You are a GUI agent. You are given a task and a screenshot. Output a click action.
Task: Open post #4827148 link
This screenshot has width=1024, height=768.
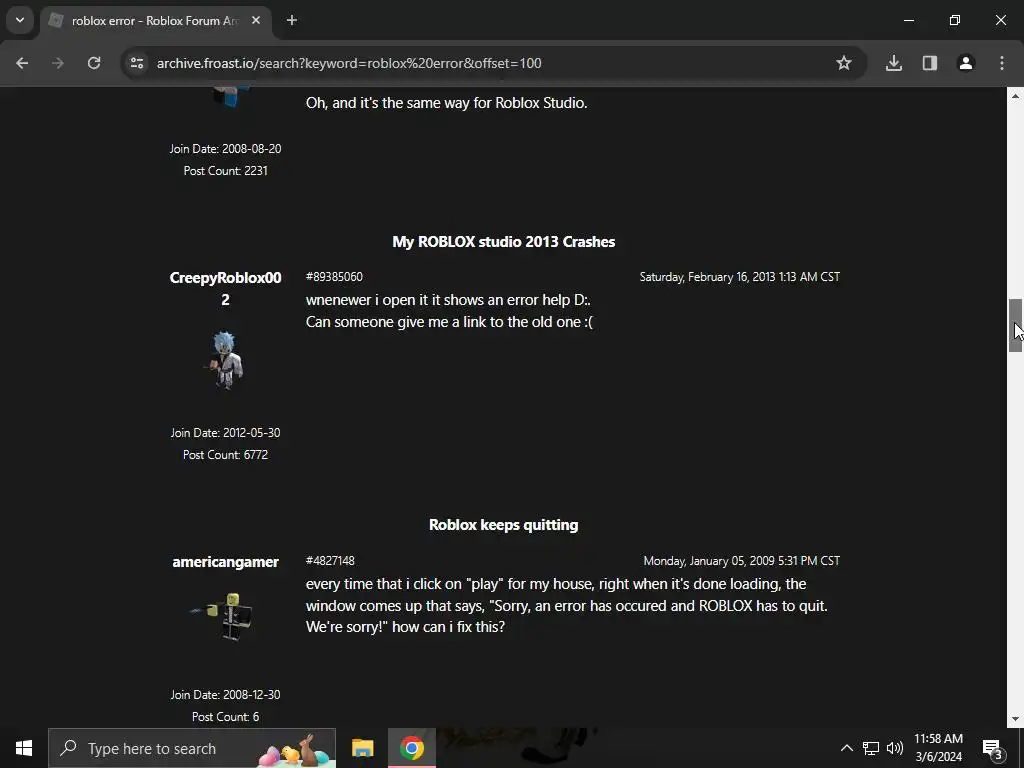coord(330,561)
